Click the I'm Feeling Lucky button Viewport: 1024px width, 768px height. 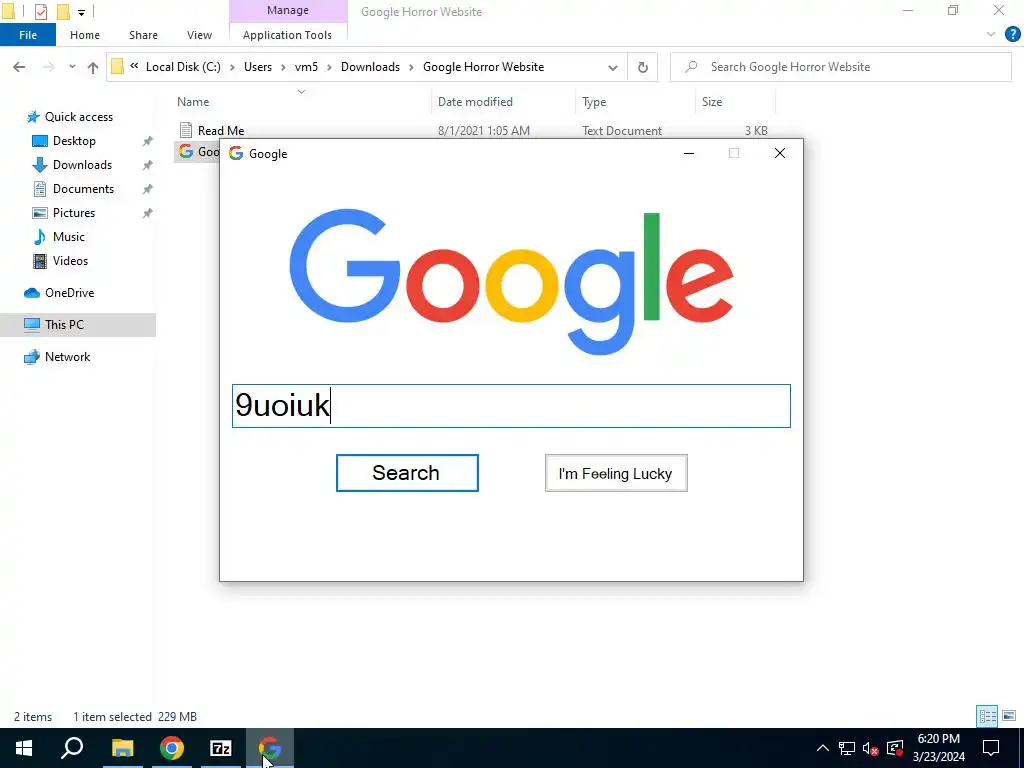(616, 473)
